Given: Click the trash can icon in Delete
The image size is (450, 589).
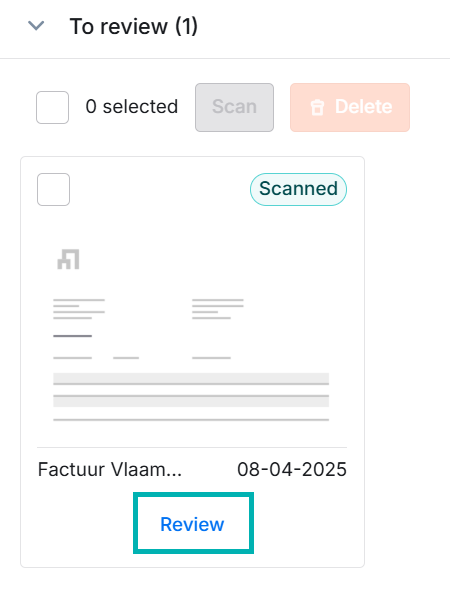Looking at the screenshot, I should tap(317, 107).
